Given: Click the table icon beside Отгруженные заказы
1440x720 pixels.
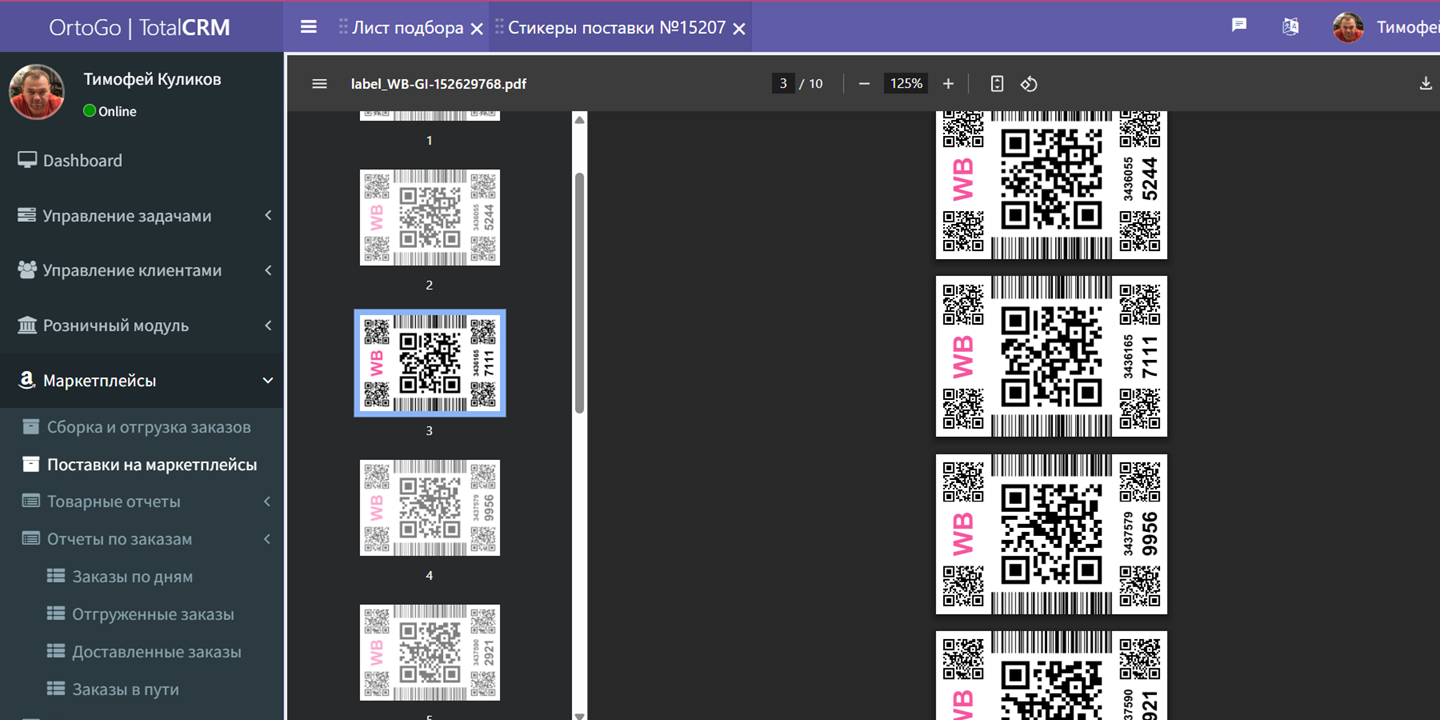Looking at the screenshot, I should pos(55,614).
